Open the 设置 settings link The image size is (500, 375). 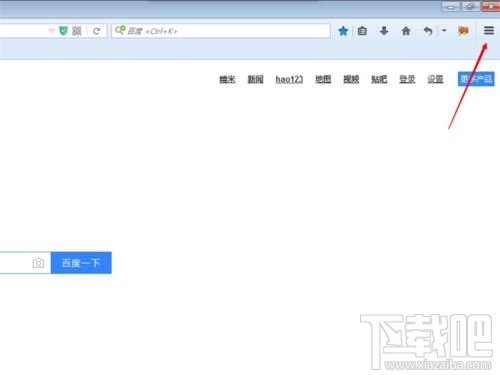[435, 79]
